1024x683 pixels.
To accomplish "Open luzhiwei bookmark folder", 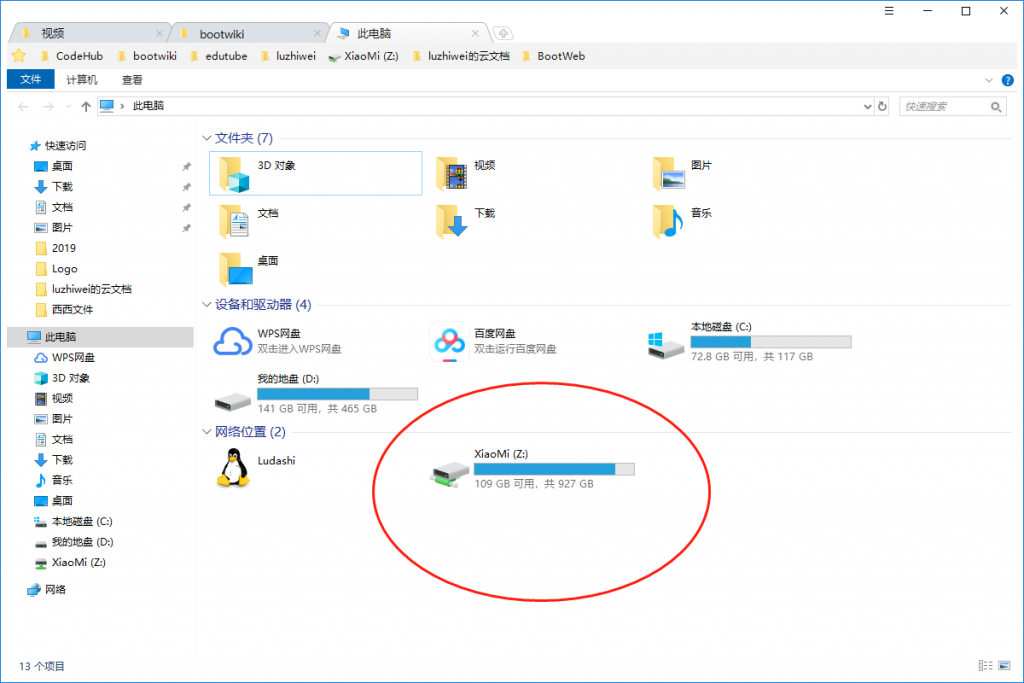I will [288, 56].
